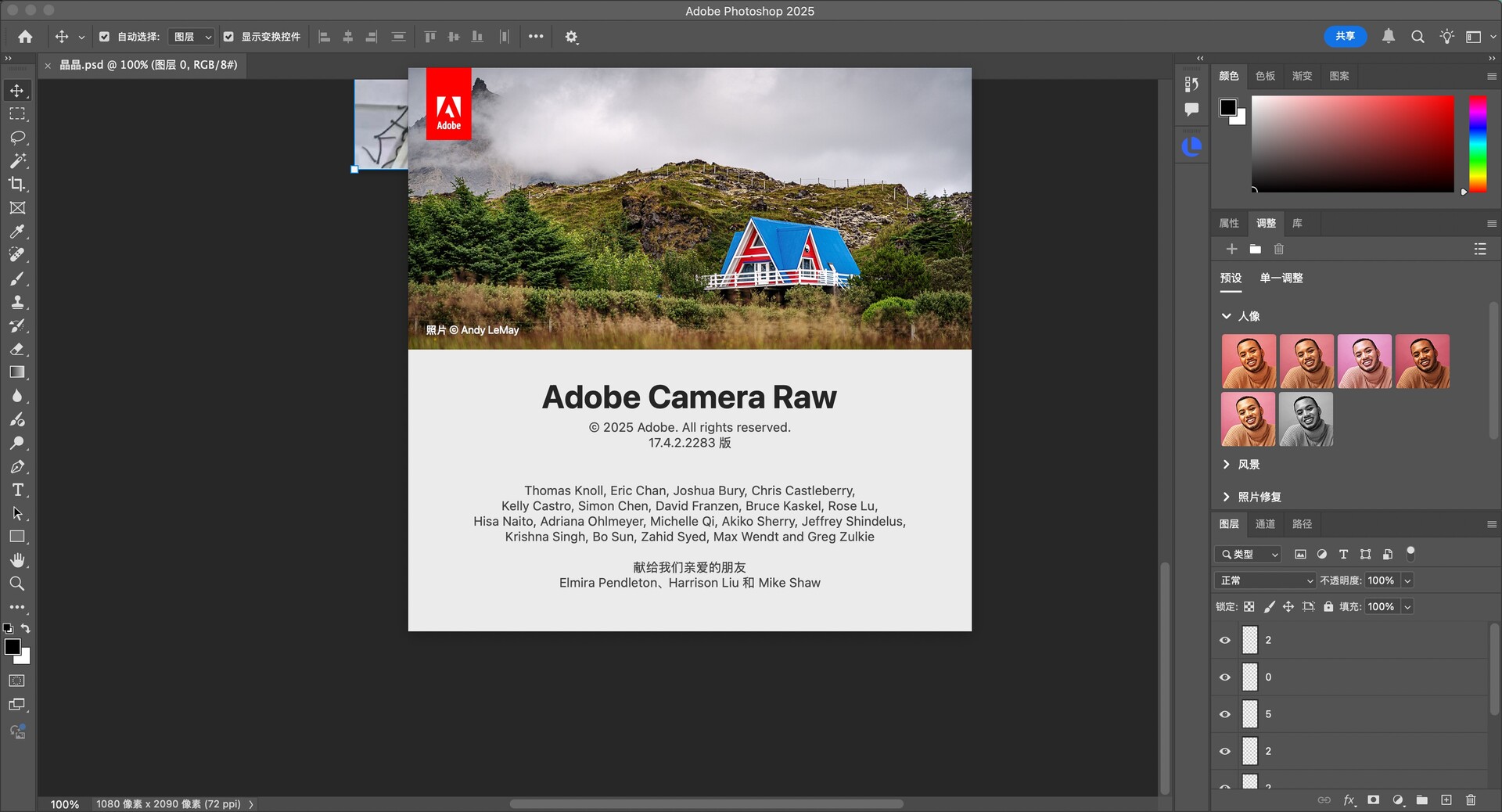Select the Eraser tool
The width and height of the screenshot is (1502, 812).
pos(17,349)
